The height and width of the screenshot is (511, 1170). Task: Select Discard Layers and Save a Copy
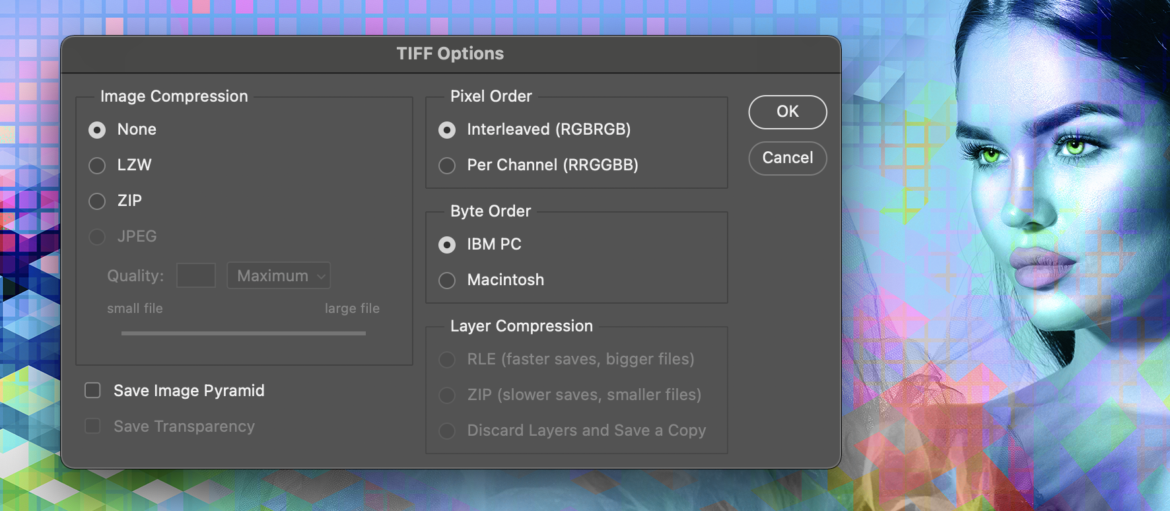(447, 431)
